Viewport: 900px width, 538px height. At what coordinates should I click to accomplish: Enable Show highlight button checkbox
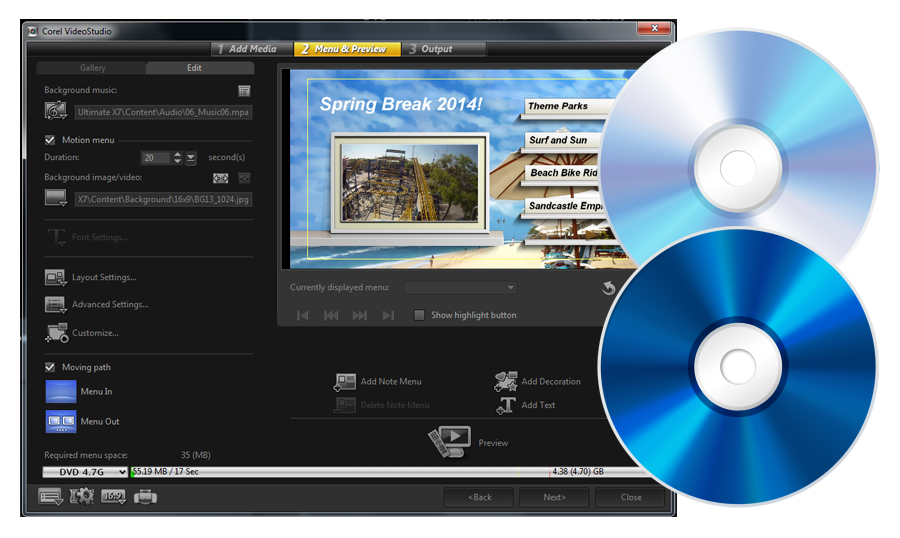pyautogui.click(x=419, y=315)
